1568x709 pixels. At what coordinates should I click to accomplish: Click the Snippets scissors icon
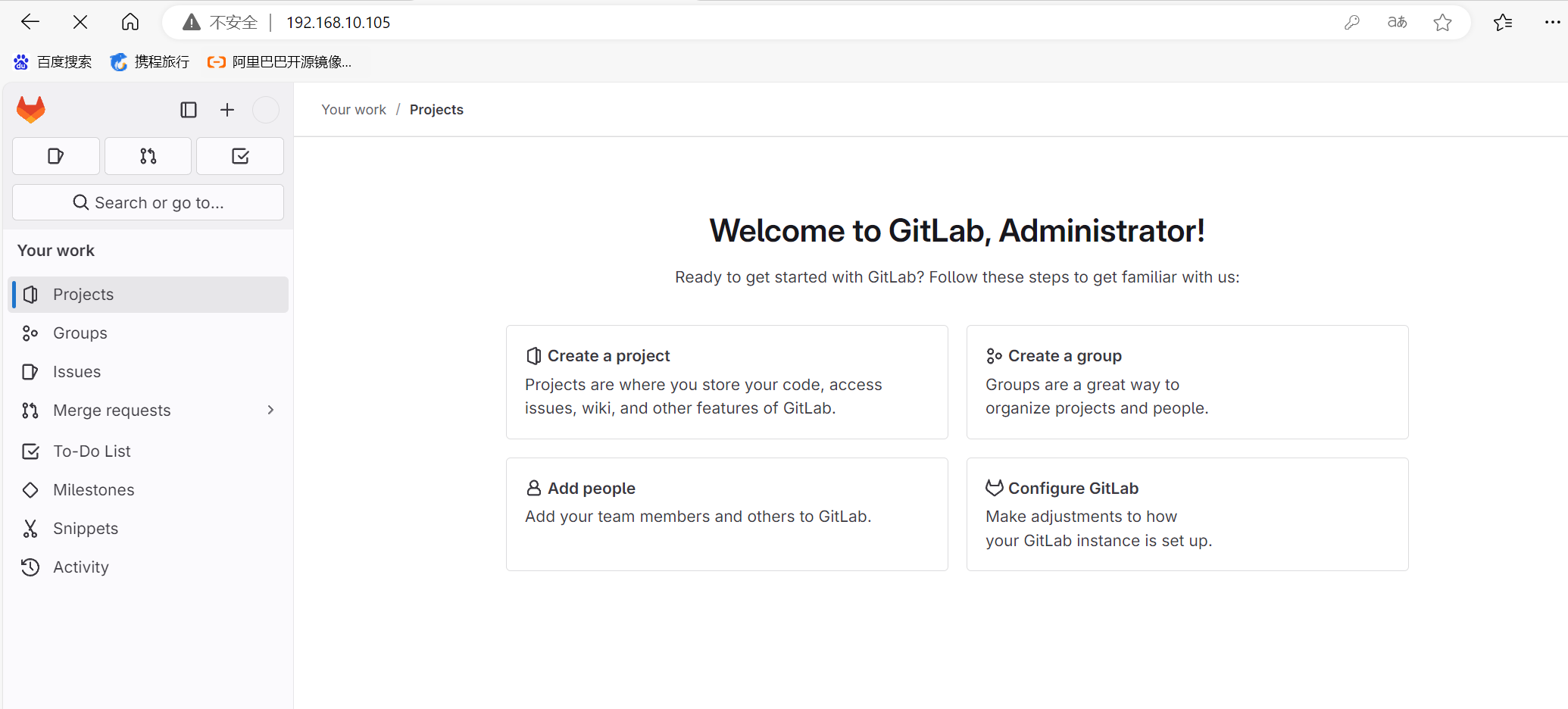(x=30, y=529)
